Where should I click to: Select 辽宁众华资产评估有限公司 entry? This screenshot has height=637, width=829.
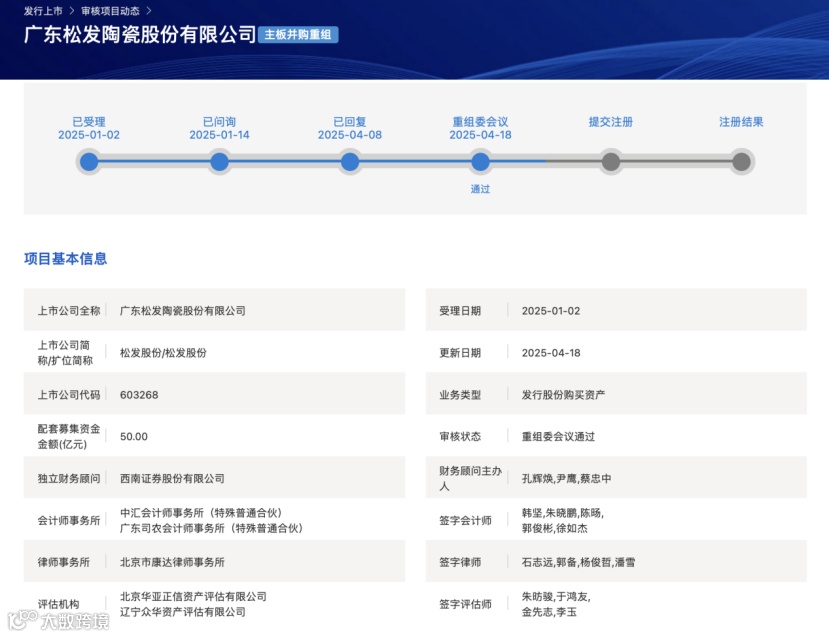[x=183, y=612]
